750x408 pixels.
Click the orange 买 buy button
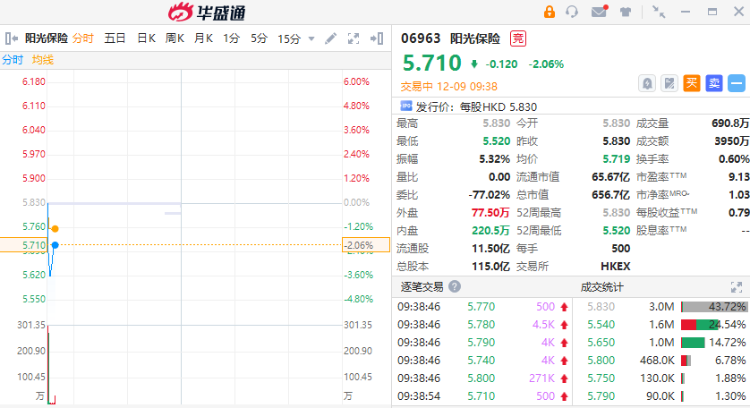(x=692, y=84)
